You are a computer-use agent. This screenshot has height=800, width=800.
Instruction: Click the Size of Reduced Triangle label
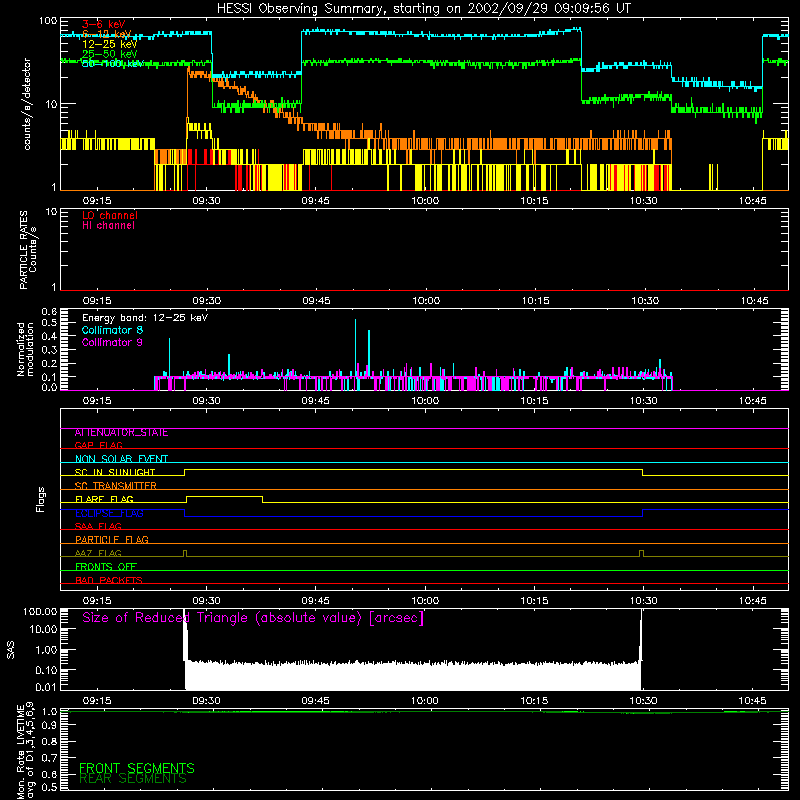coord(253,618)
